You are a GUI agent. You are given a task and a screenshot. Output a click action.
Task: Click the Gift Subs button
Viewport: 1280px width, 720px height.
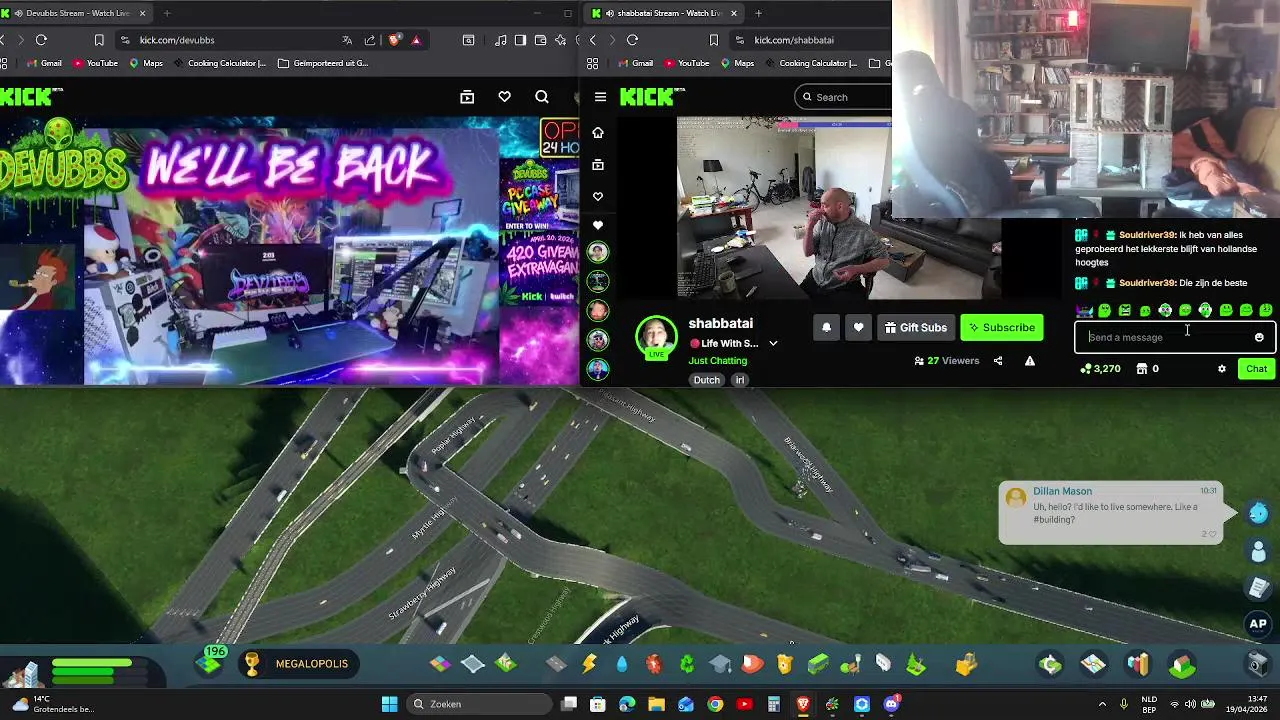pyautogui.click(x=915, y=327)
